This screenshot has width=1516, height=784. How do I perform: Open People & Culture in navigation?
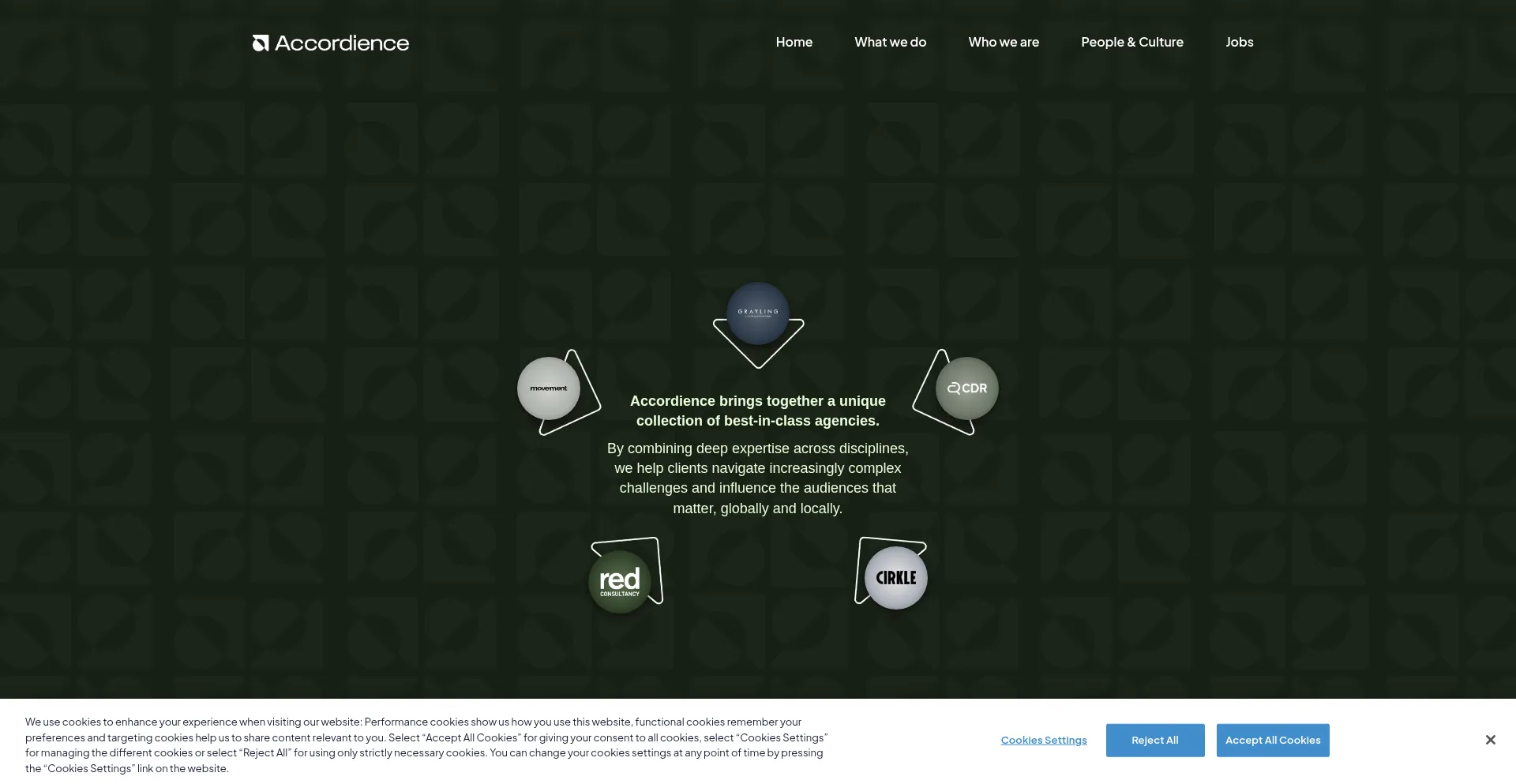click(1131, 42)
